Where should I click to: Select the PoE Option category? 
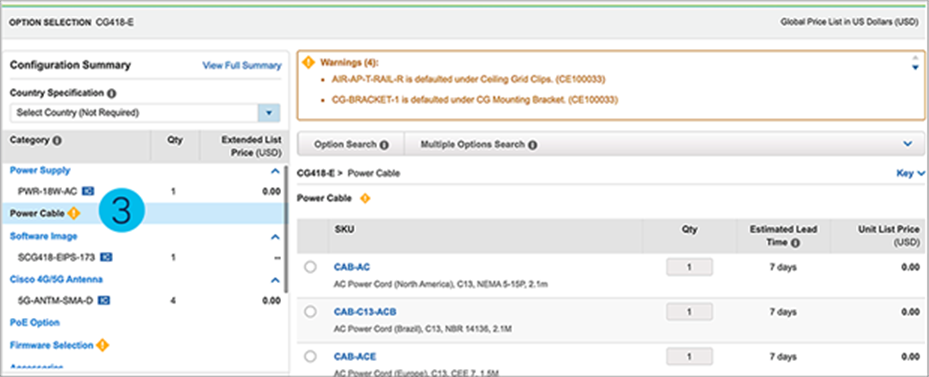coord(34,322)
